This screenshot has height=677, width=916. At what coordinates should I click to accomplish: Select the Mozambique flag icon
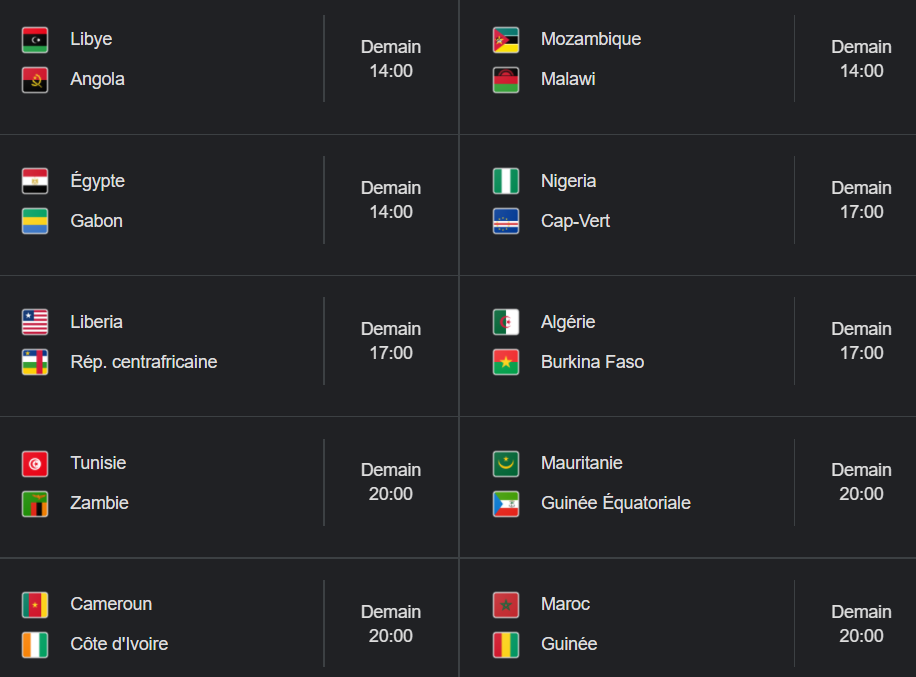(x=506, y=40)
